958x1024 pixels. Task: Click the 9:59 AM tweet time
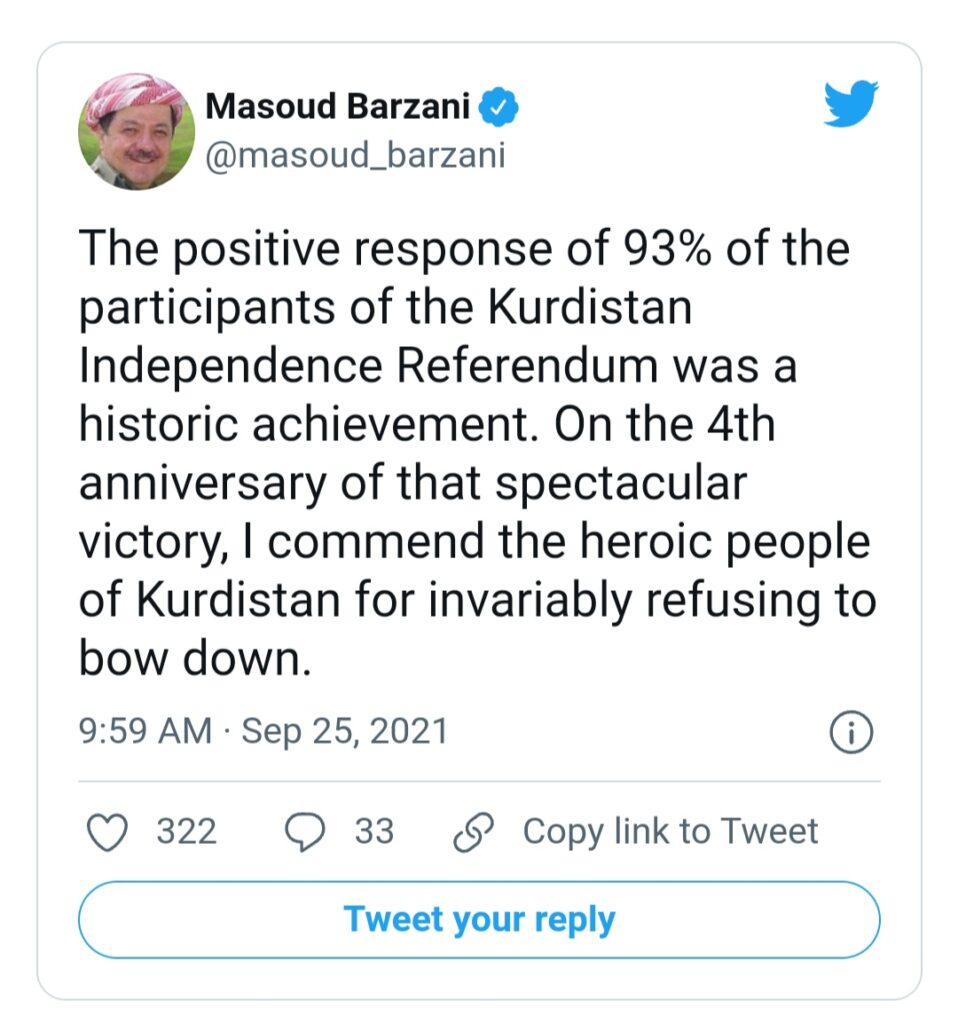[x=145, y=732]
